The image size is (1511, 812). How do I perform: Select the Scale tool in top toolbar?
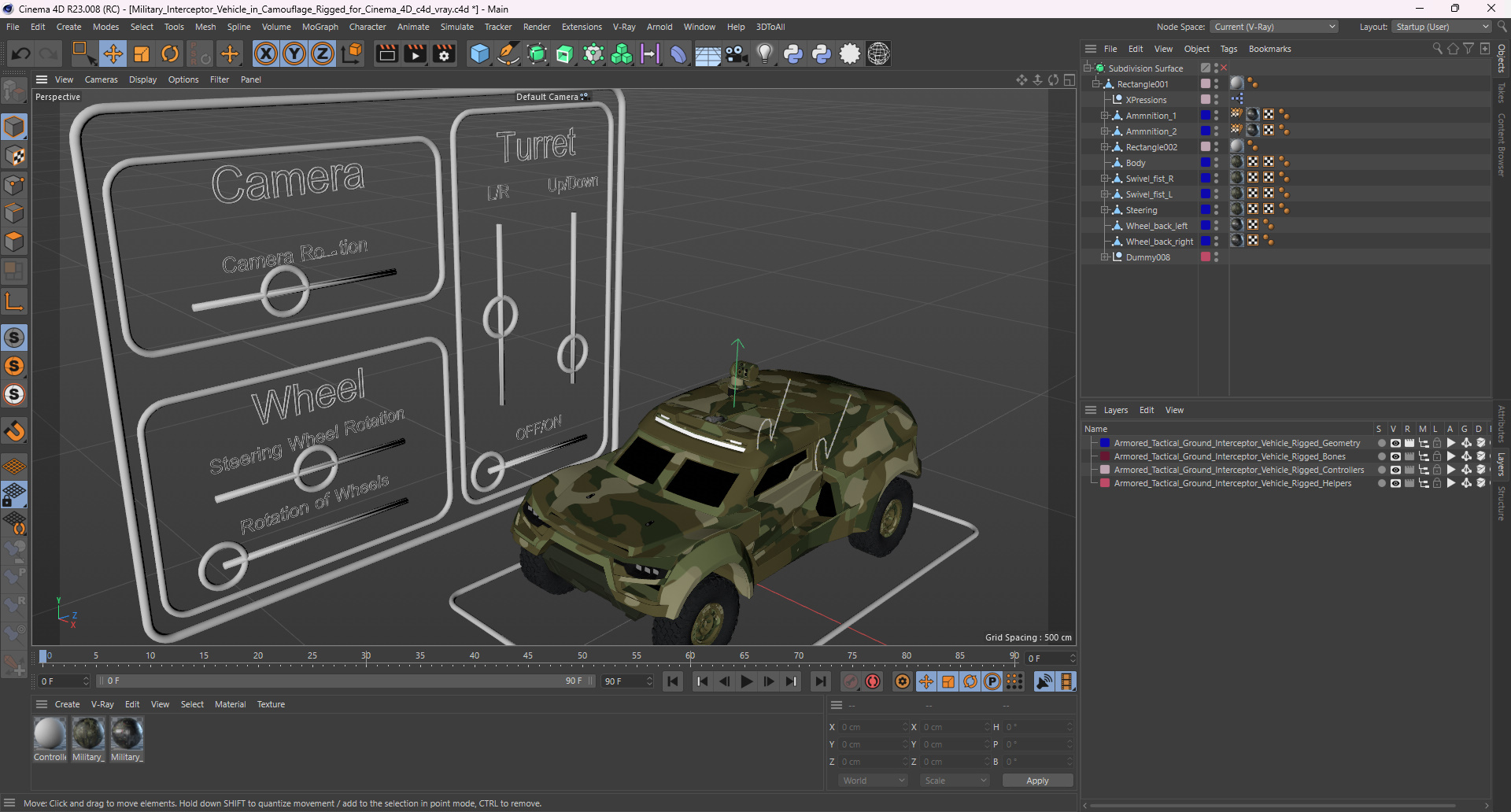(142, 54)
